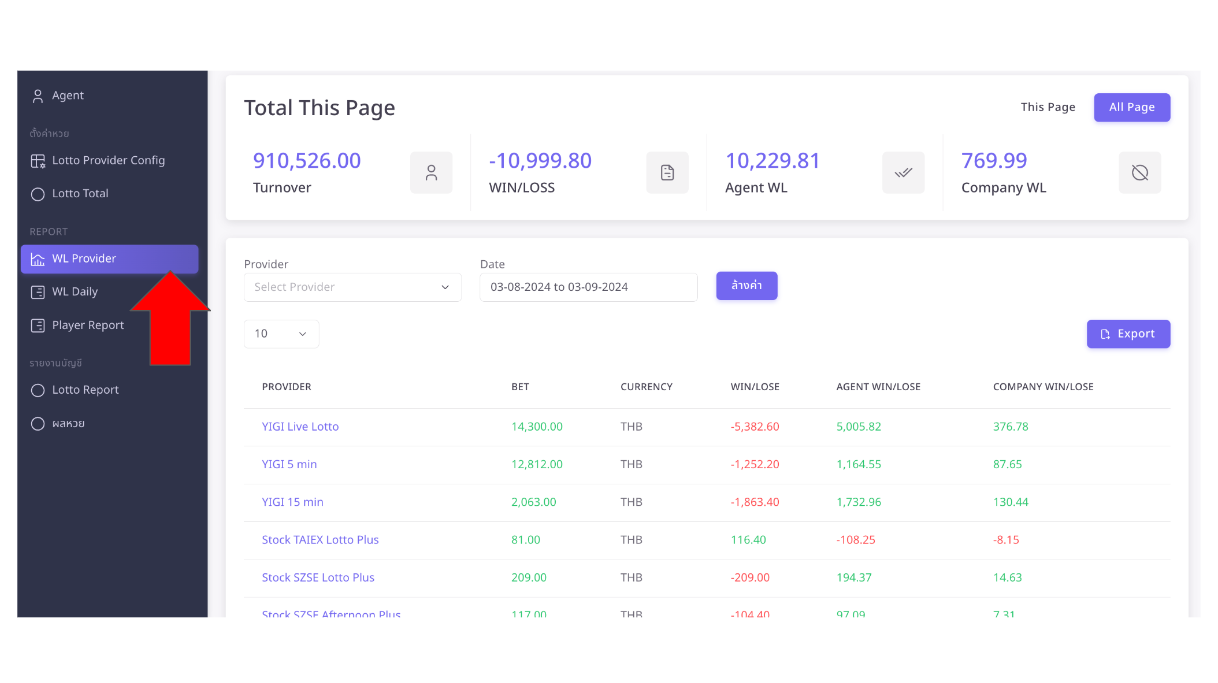Click the WIN/LOSS document icon tile

tap(667, 173)
